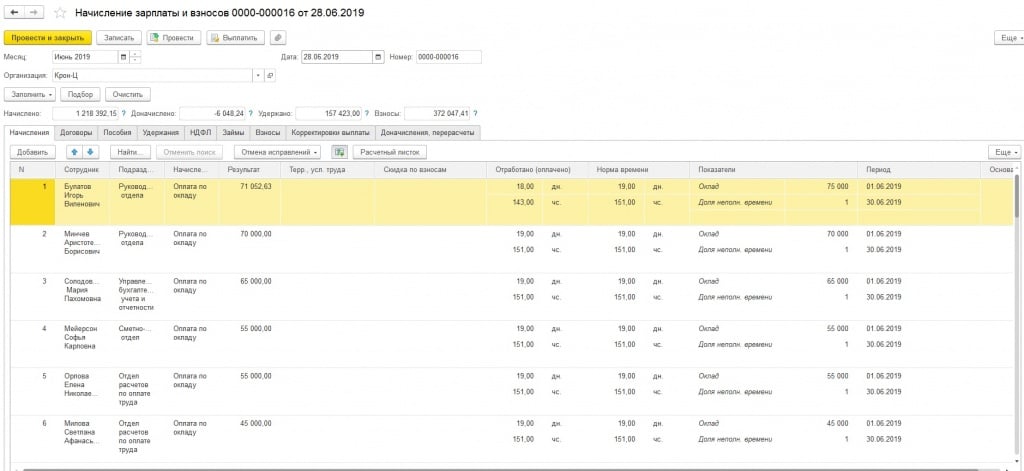This screenshot has height=471, width=1024.
Task: Click the Месяц stepper next to Июнь 2019
Action: click(x=136, y=57)
